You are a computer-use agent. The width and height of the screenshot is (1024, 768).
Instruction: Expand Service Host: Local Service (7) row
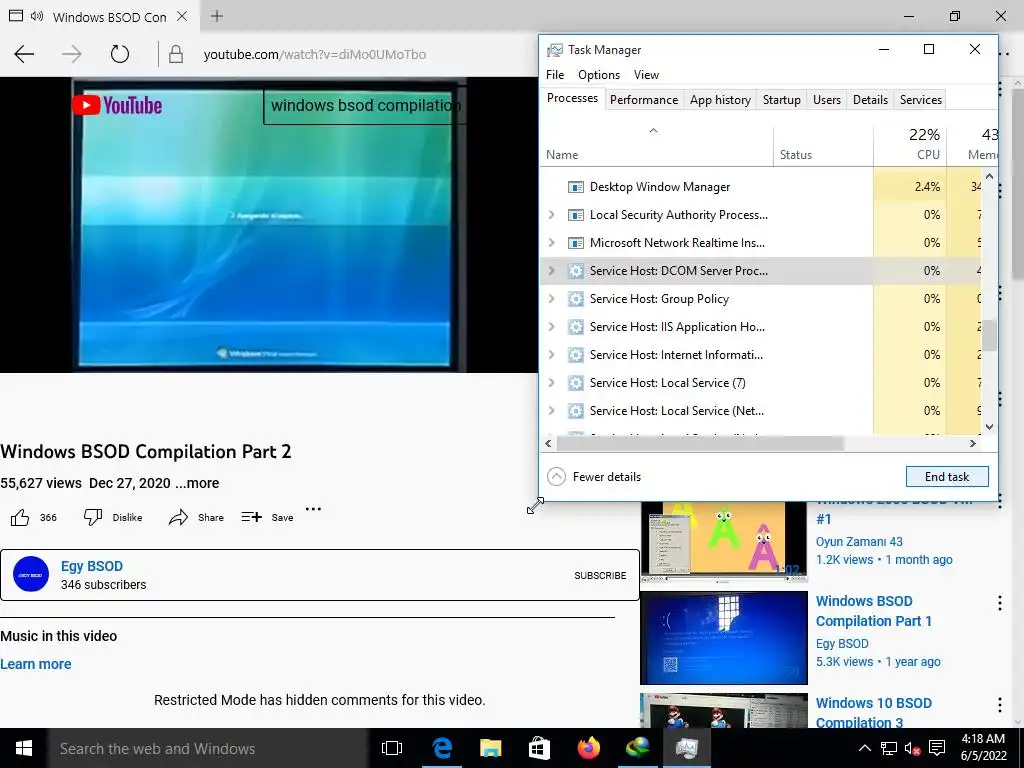pos(551,383)
